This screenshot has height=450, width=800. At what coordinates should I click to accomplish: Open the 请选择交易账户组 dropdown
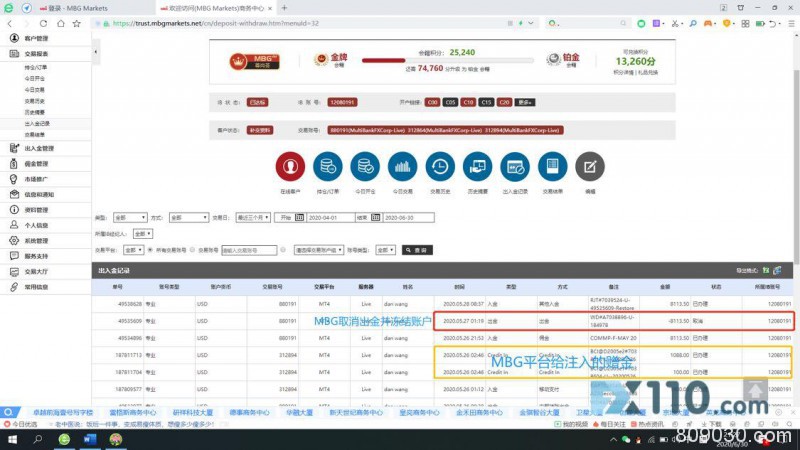[318, 250]
